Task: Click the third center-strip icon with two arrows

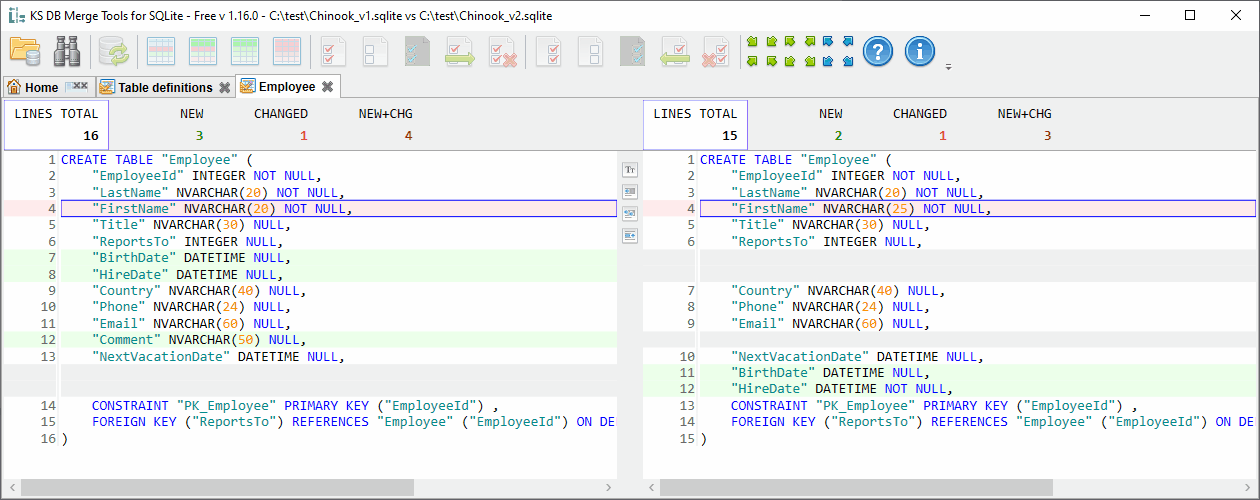Action: 630,214
